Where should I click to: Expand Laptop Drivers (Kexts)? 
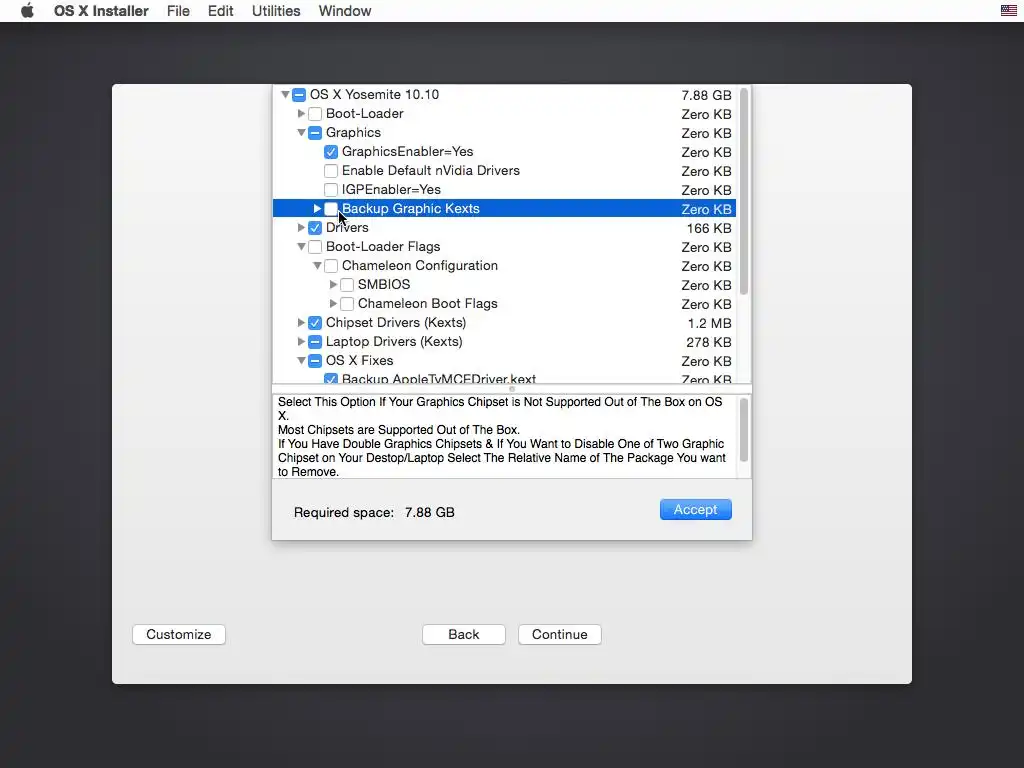[301, 342]
